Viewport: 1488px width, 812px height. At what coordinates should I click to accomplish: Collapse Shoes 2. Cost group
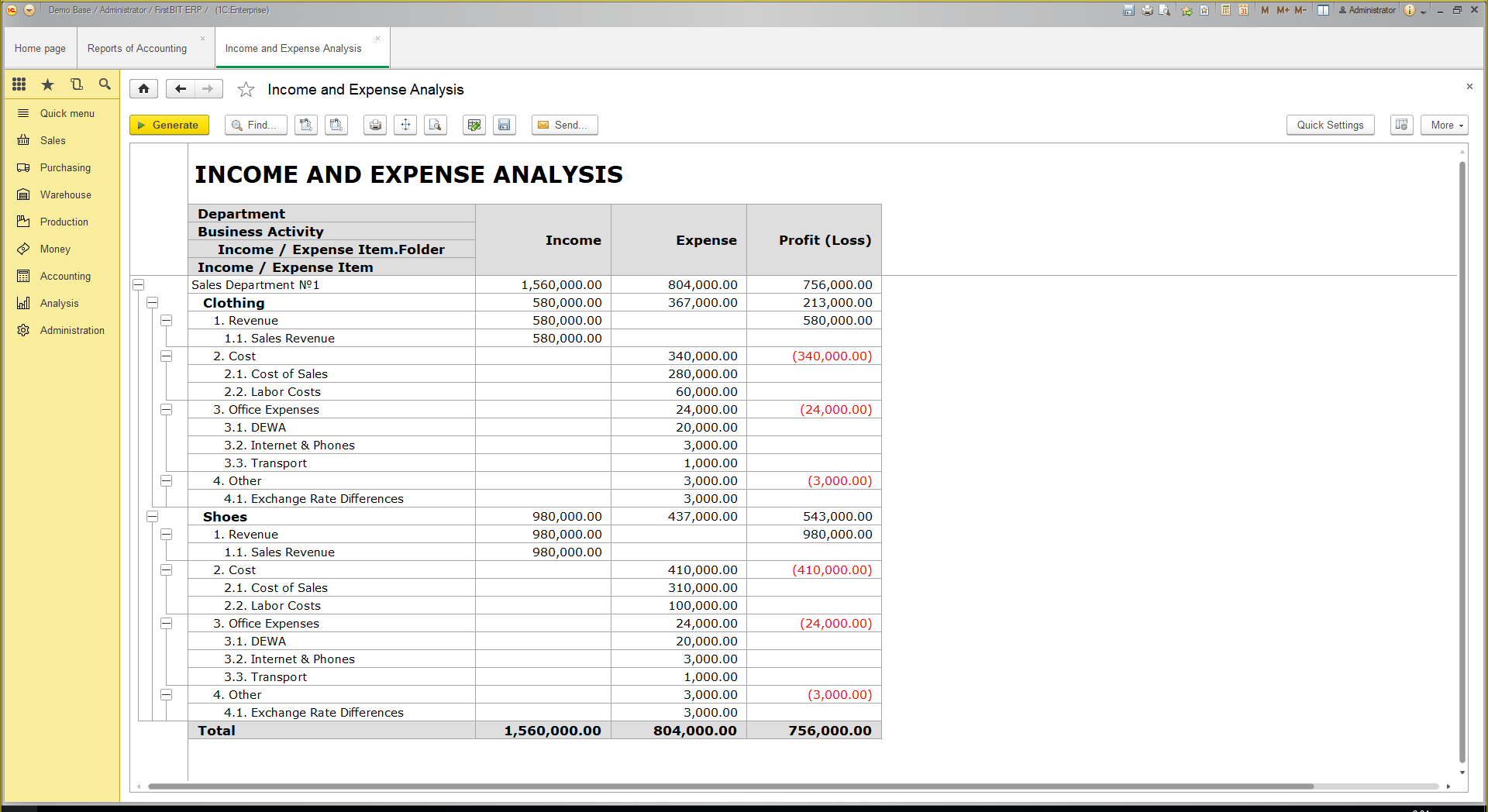click(x=166, y=570)
